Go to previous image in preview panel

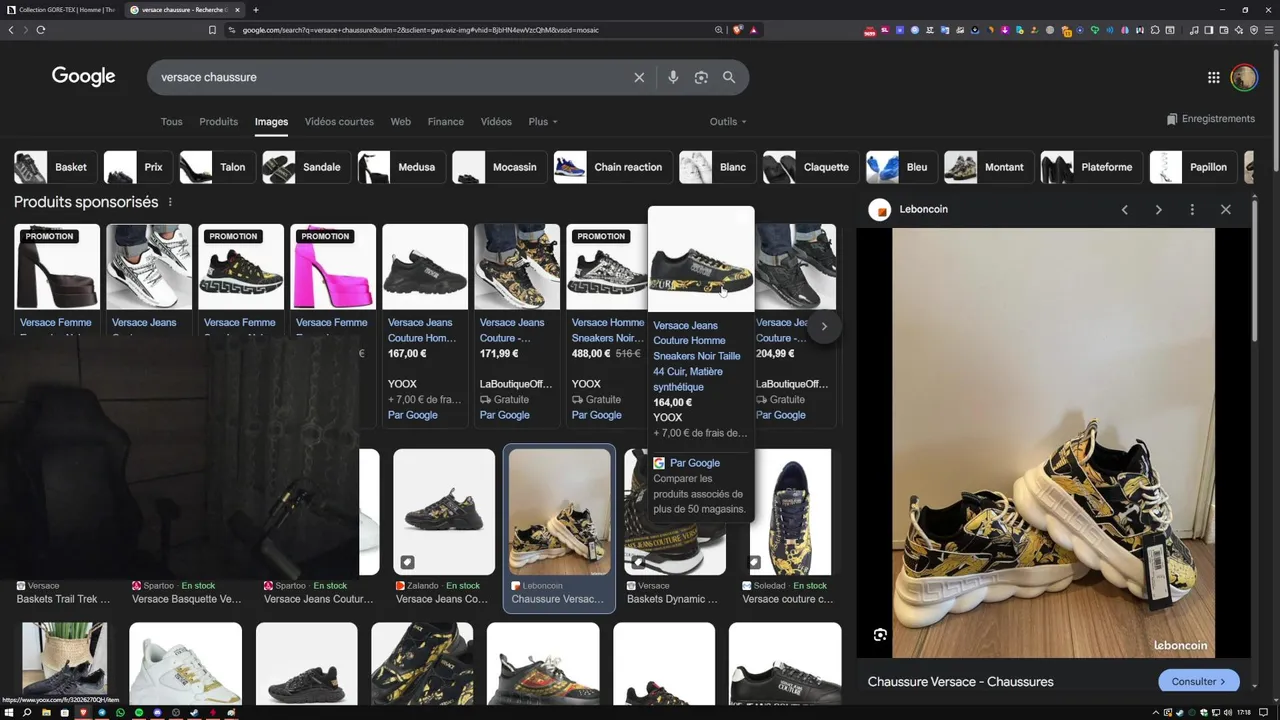[1125, 210]
